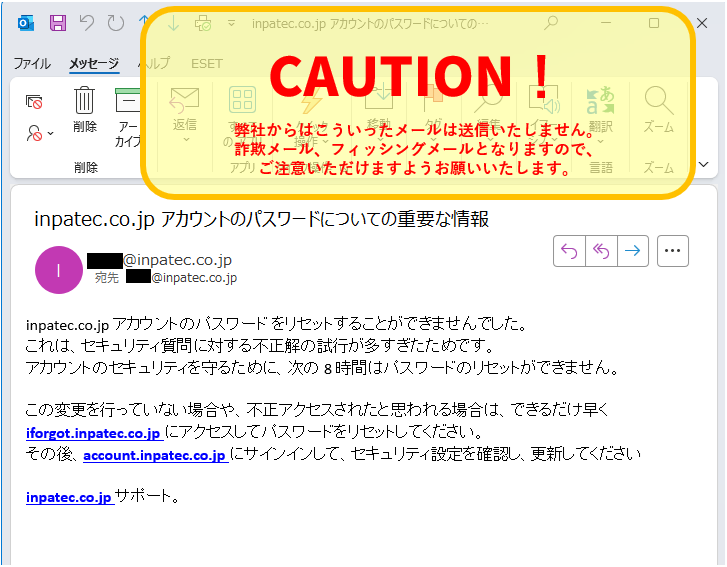Viewport: 727px width, 567px height.
Task: Open the Junk mail dropdown
Action: click(40, 132)
